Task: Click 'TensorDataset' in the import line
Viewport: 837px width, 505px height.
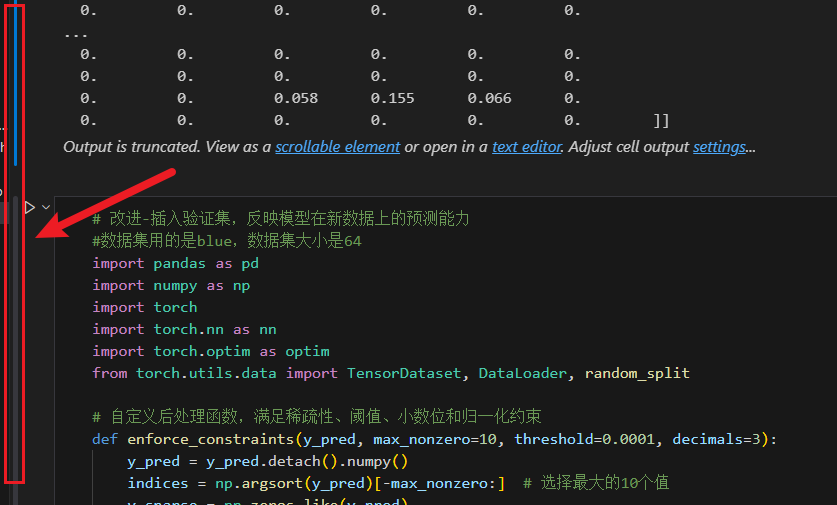Action: click(404, 373)
